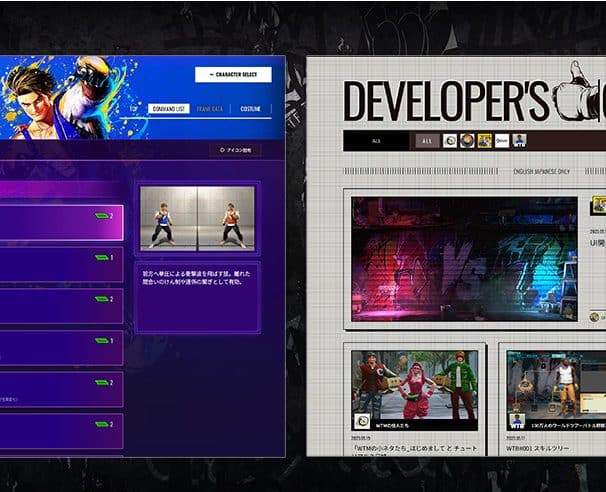Click the ENGLISH JAPANESE ONLY label
The image size is (606, 492).
[x=541, y=171]
